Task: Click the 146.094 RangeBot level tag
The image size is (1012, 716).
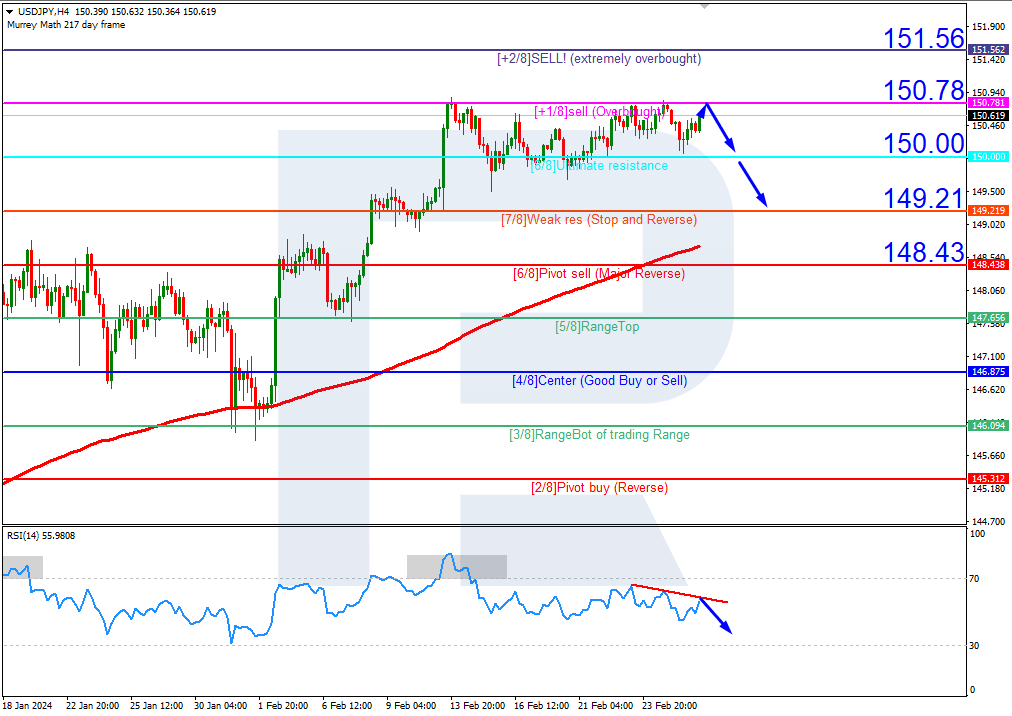Action: coord(986,425)
